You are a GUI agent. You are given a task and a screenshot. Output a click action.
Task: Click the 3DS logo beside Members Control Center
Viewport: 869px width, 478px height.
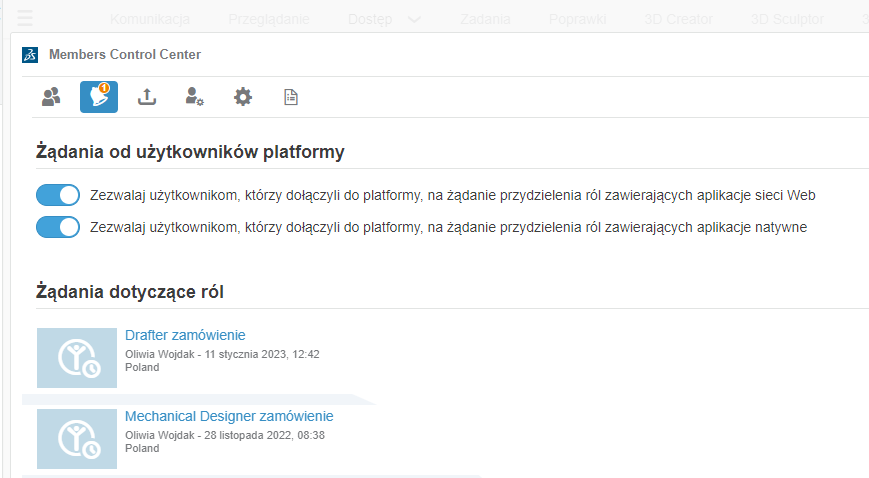click(30, 55)
